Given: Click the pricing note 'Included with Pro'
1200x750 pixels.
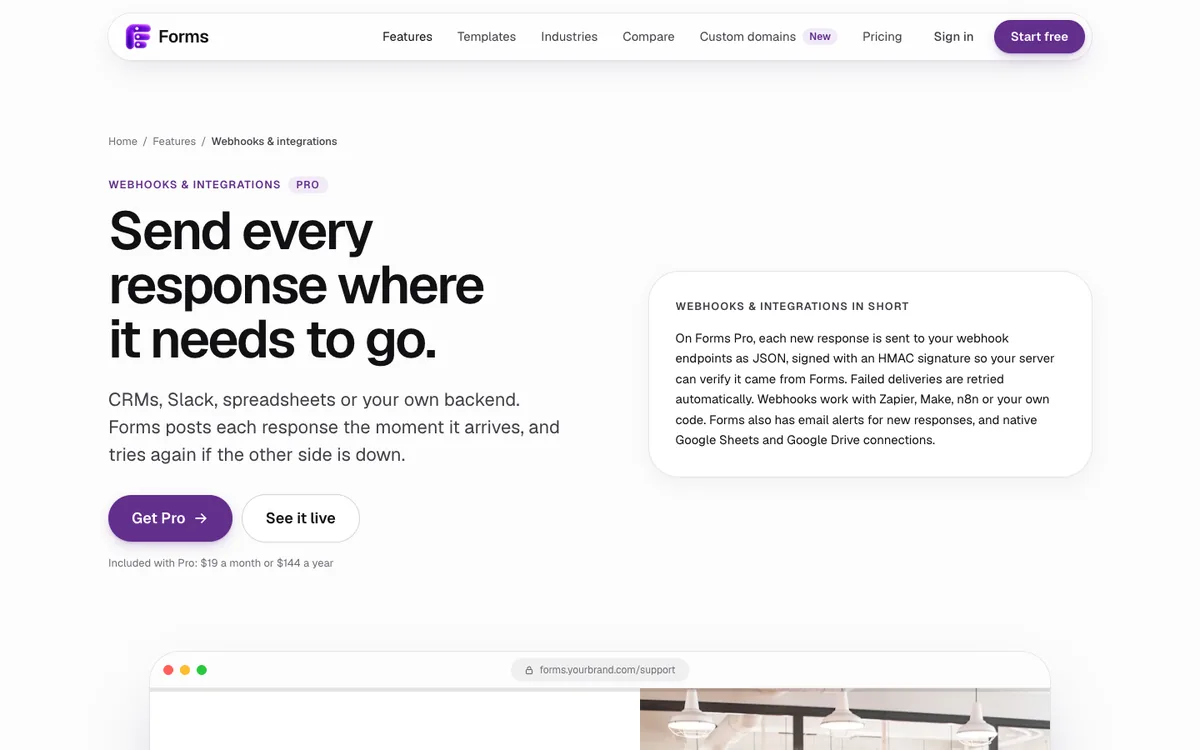Looking at the screenshot, I should click(221, 563).
